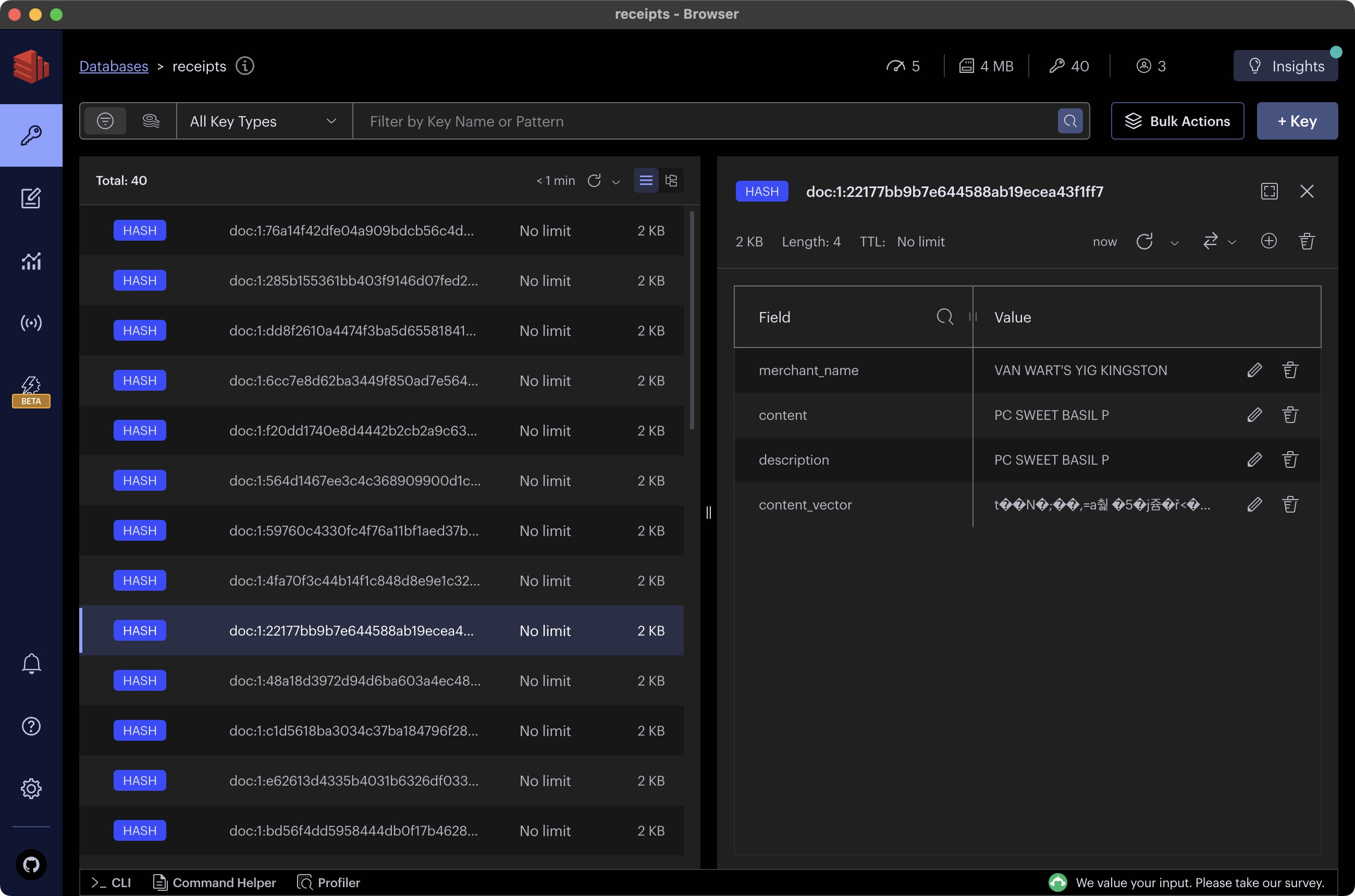Screen dimensions: 1355x896
Task: Delete the content_vector field
Action: 1290,505
